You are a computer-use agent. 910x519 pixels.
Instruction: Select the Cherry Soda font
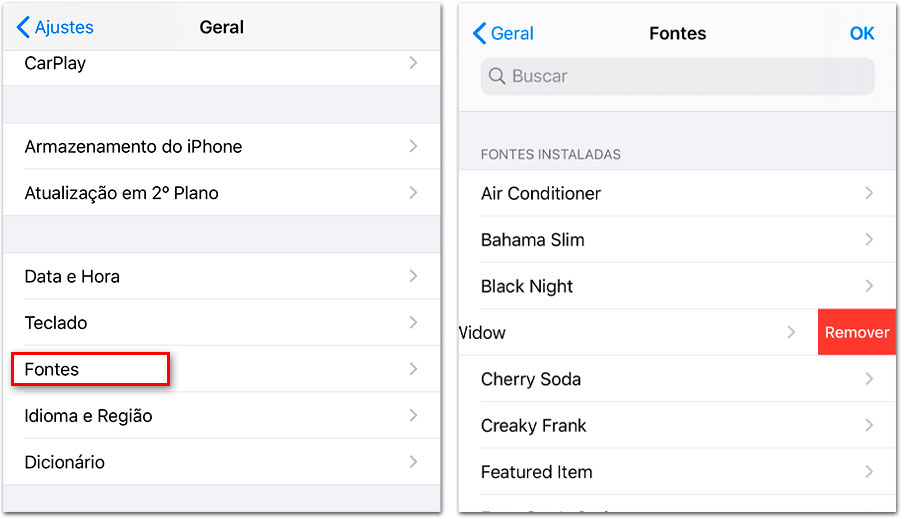click(x=677, y=379)
